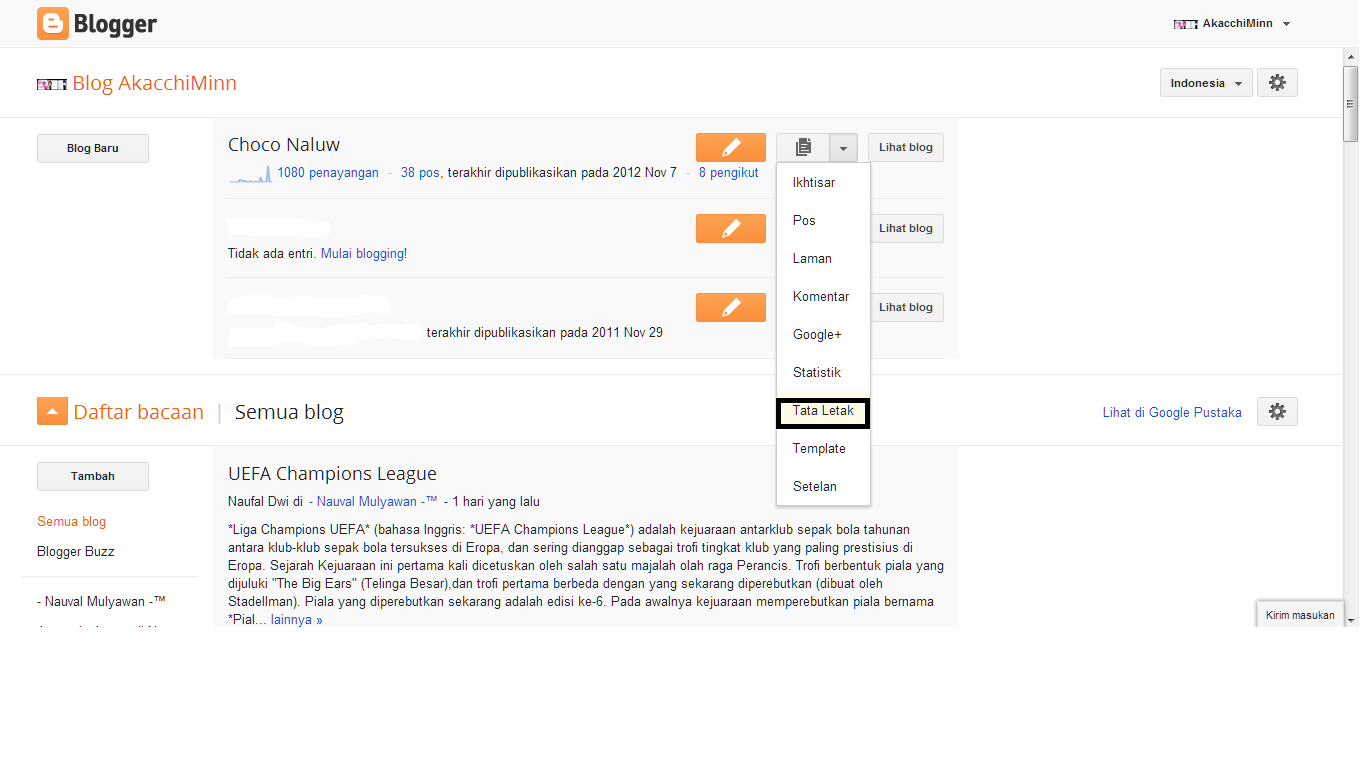Click Semua blog heading tab
The height and width of the screenshot is (768, 1366).
click(x=289, y=412)
